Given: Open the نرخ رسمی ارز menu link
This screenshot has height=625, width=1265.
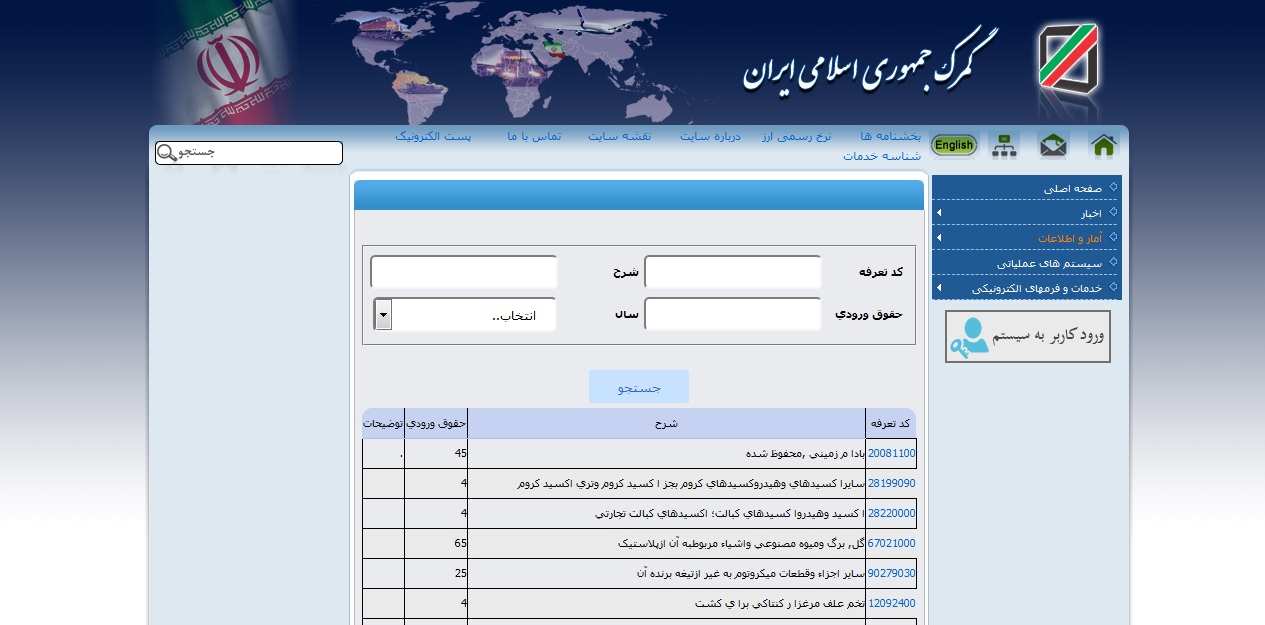Looking at the screenshot, I should coord(797,138).
